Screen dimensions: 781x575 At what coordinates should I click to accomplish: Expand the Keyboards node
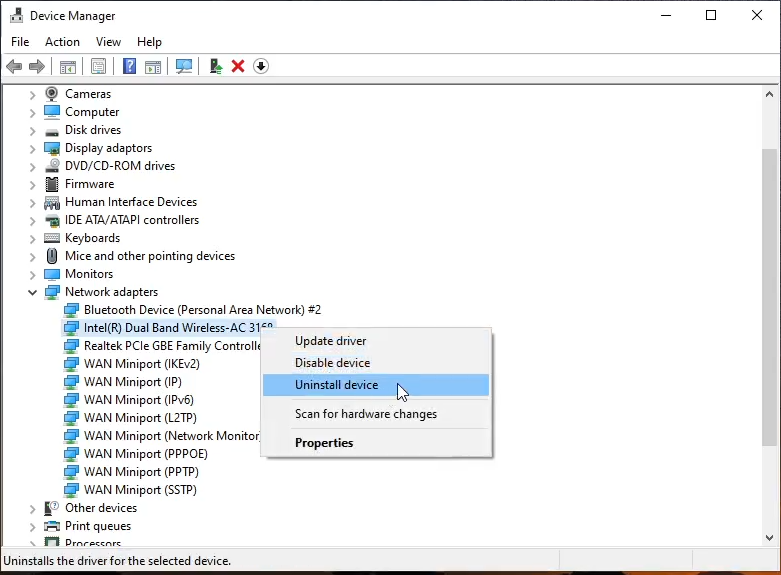point(32,239)
